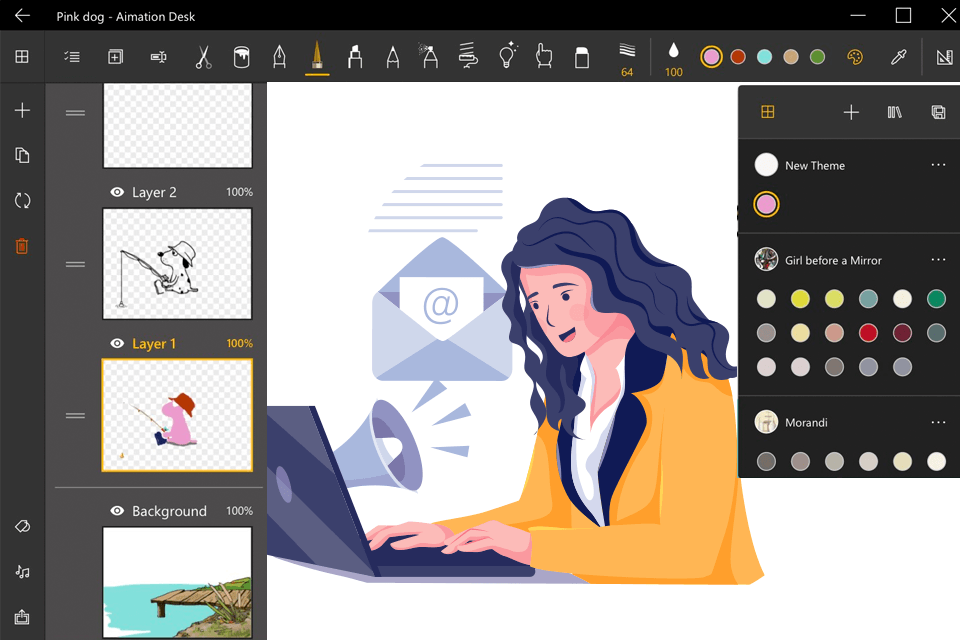This screenshot has height=640, width=960.
Task: Select the Girl before a Mirror palette title
Action: point(833,260)
